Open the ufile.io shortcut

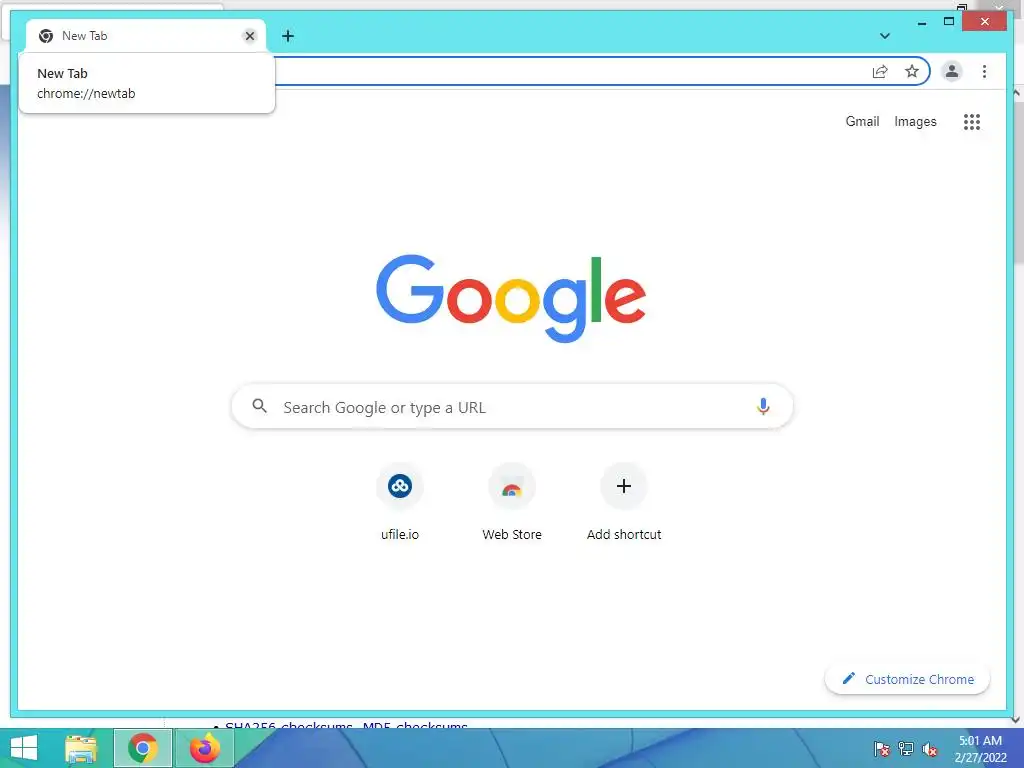(x=400, y=502)
